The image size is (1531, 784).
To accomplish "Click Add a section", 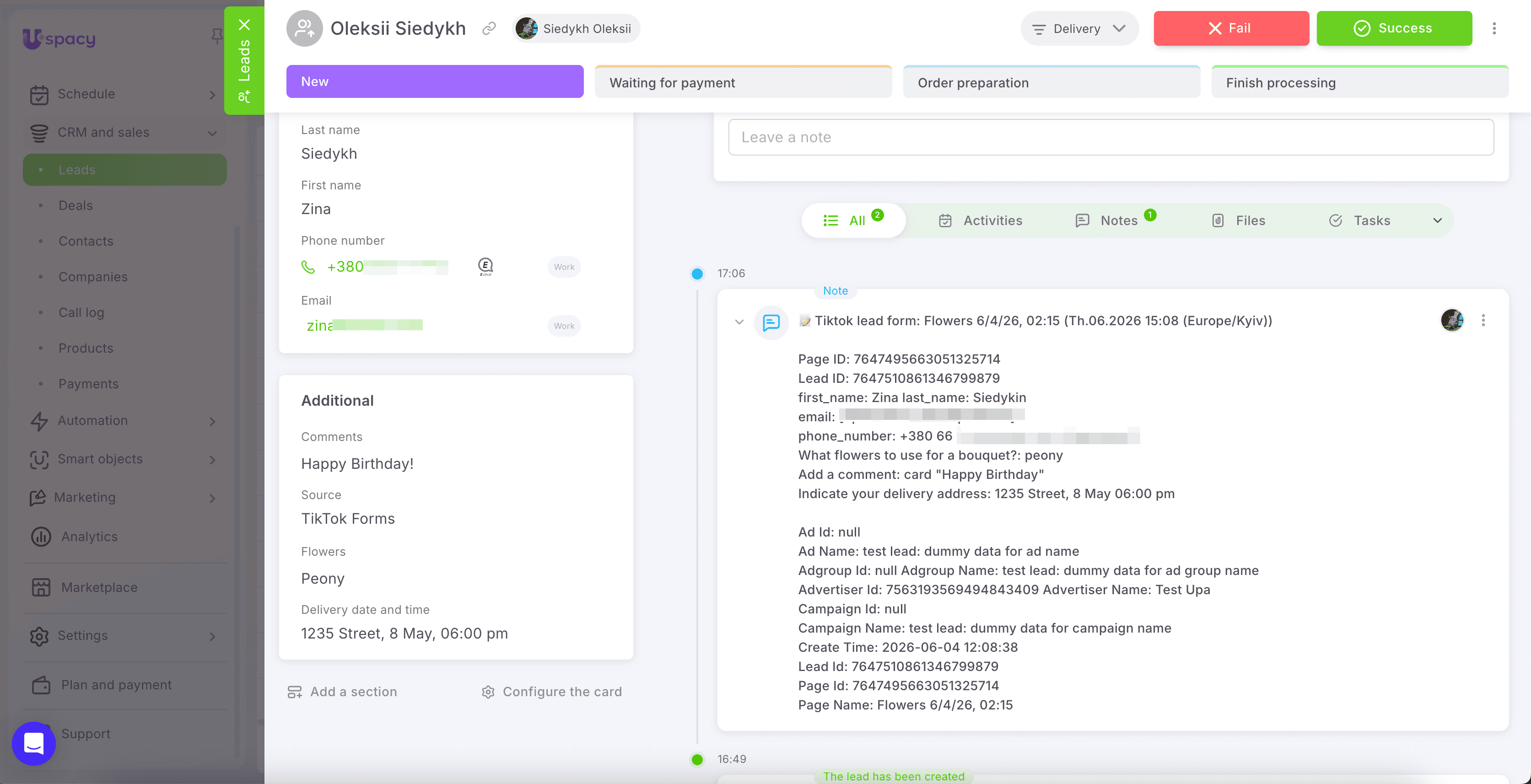I will point(342,692).
